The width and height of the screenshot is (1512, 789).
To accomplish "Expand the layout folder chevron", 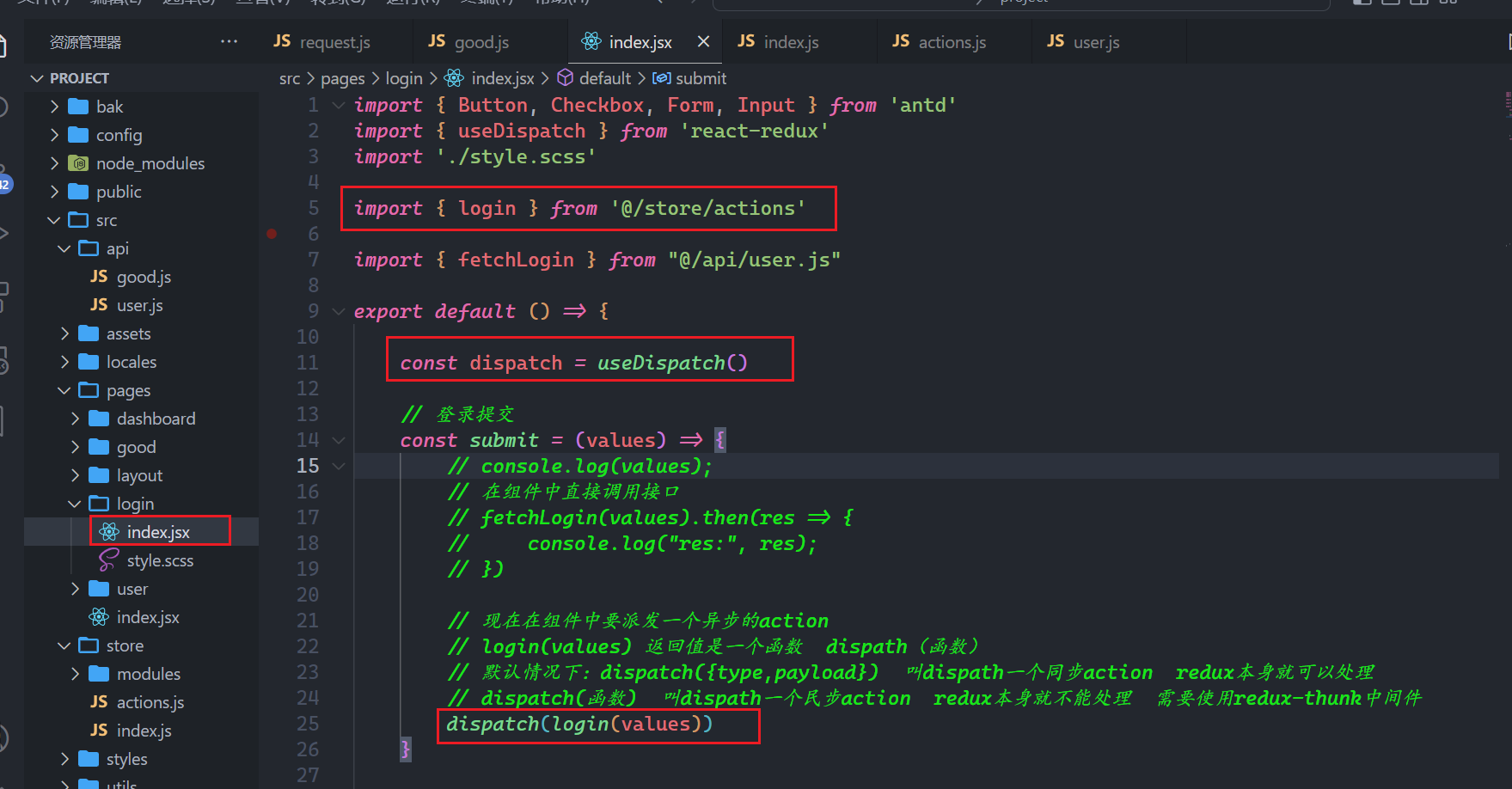I will pyautogui.click(x=75, y=475).
